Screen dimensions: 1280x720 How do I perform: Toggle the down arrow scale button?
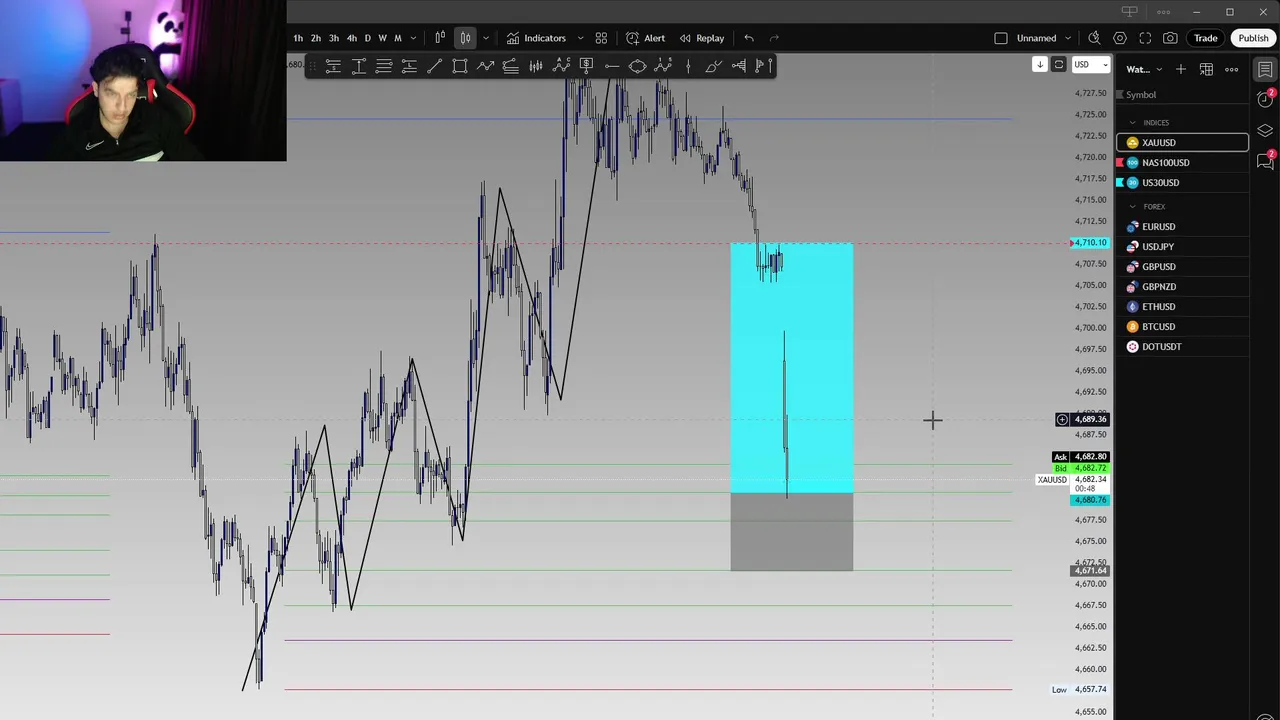click(x=1040, y=65)
